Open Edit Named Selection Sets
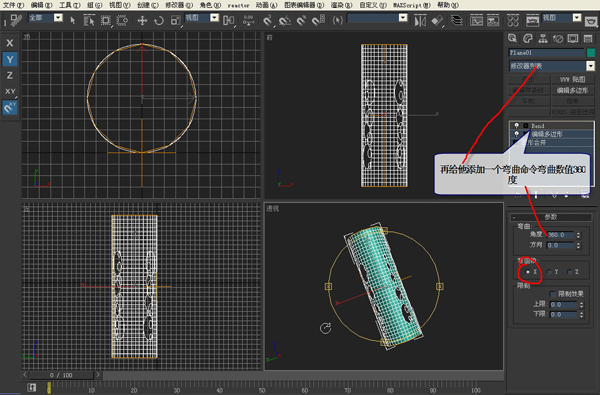The image size is (600, 395). [x=338, y=20]
